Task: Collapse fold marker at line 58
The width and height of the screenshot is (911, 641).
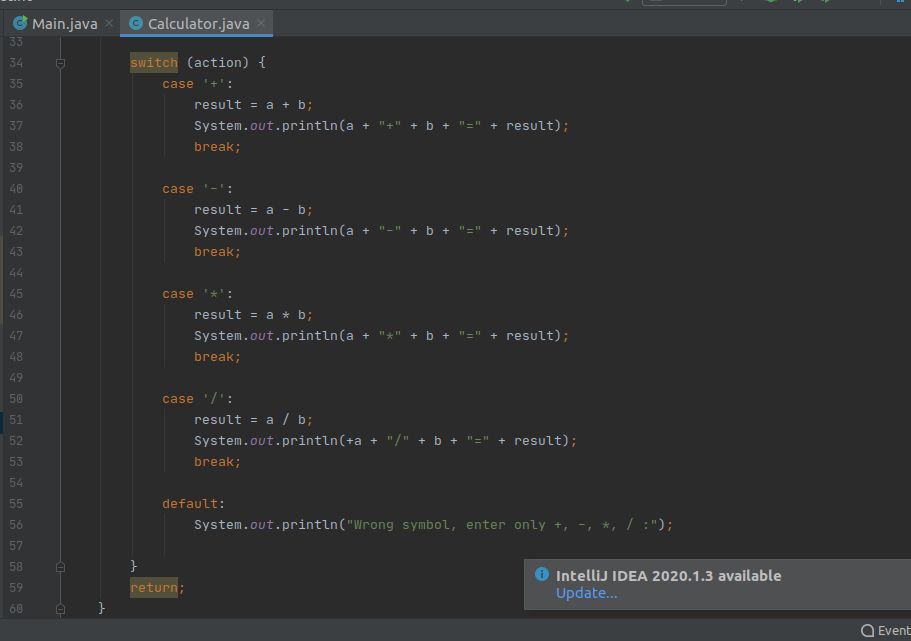Action: 60,567
